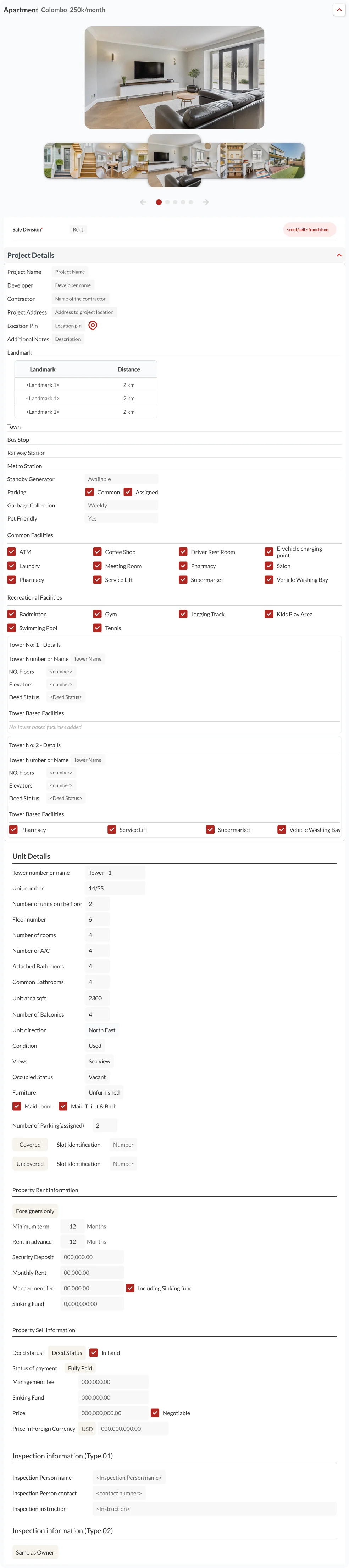
Task: Open the Pet Friendly Yes field
Action: [x=121, y=519]
